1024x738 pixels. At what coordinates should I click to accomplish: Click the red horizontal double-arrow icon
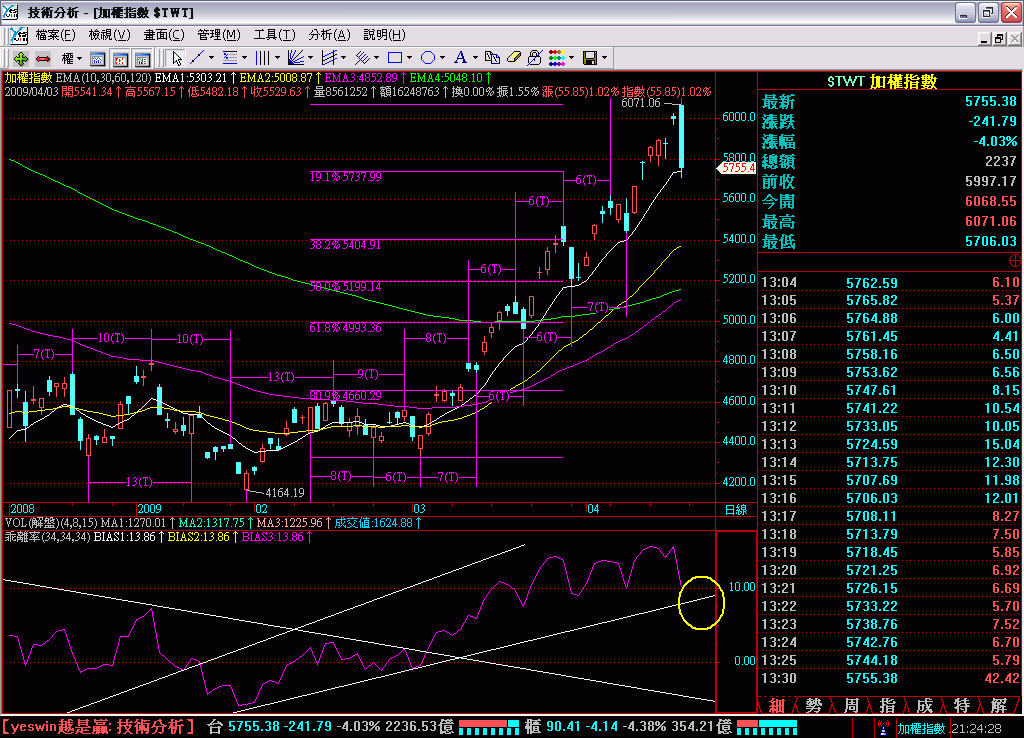pyautogui.click(x=43, y=58)
